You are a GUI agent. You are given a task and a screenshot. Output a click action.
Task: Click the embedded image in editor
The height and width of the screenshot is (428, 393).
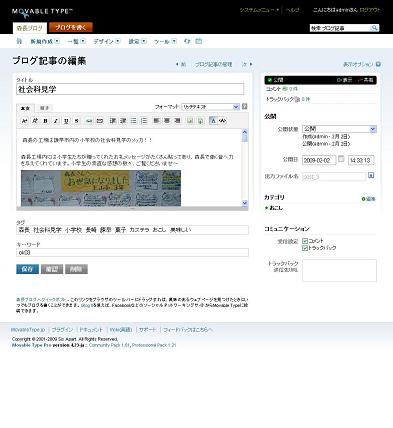(101, 188)
